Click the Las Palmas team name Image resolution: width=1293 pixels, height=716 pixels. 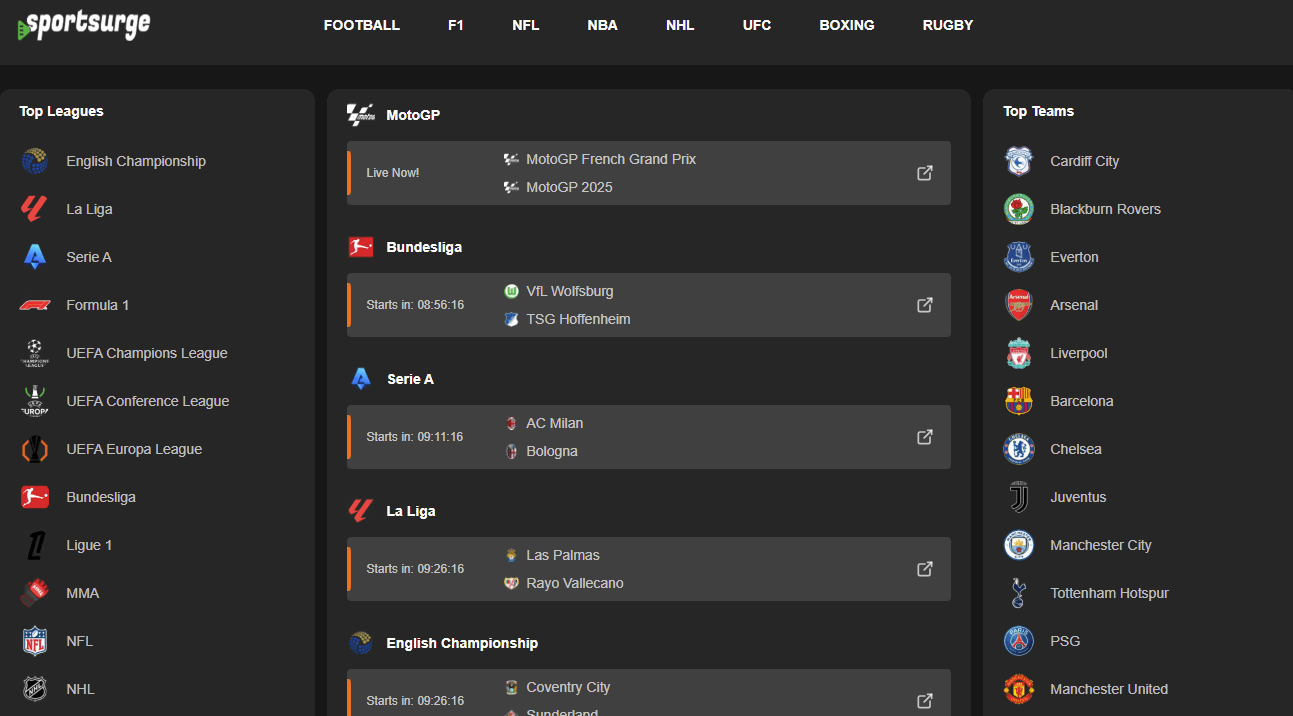[x=563, y=555]
